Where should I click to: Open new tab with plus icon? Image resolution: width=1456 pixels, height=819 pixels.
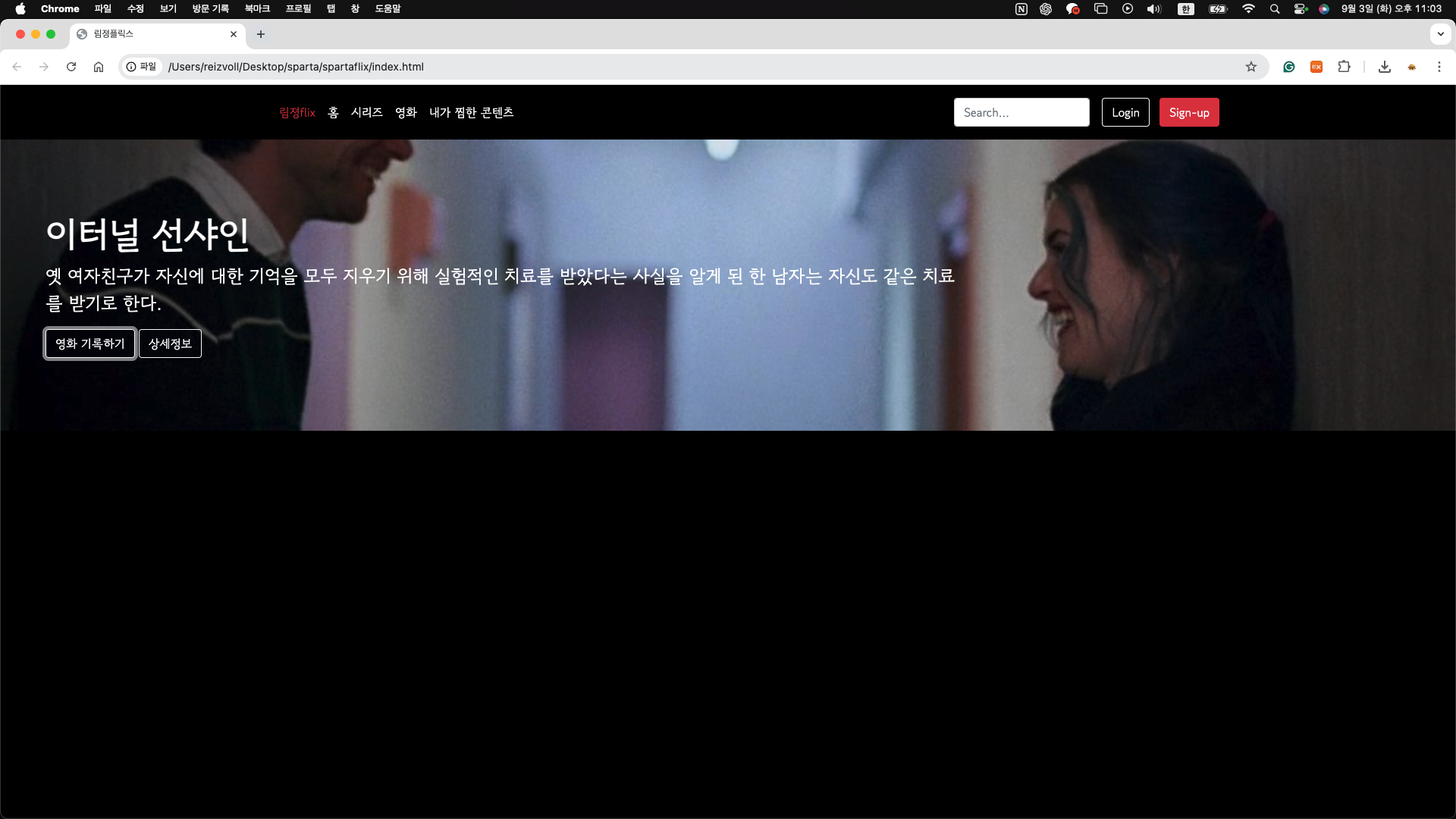(x=261, y=34)
